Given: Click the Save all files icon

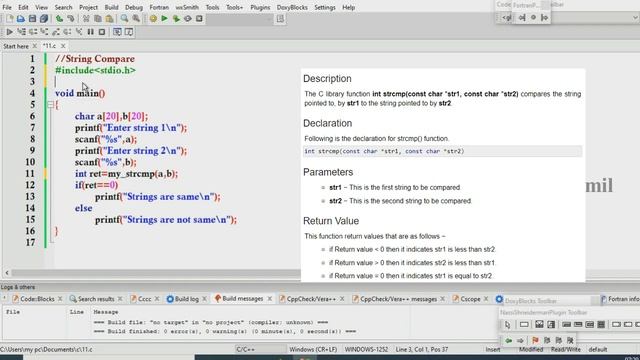Looking at the screenshot, I should coord(44,19).
